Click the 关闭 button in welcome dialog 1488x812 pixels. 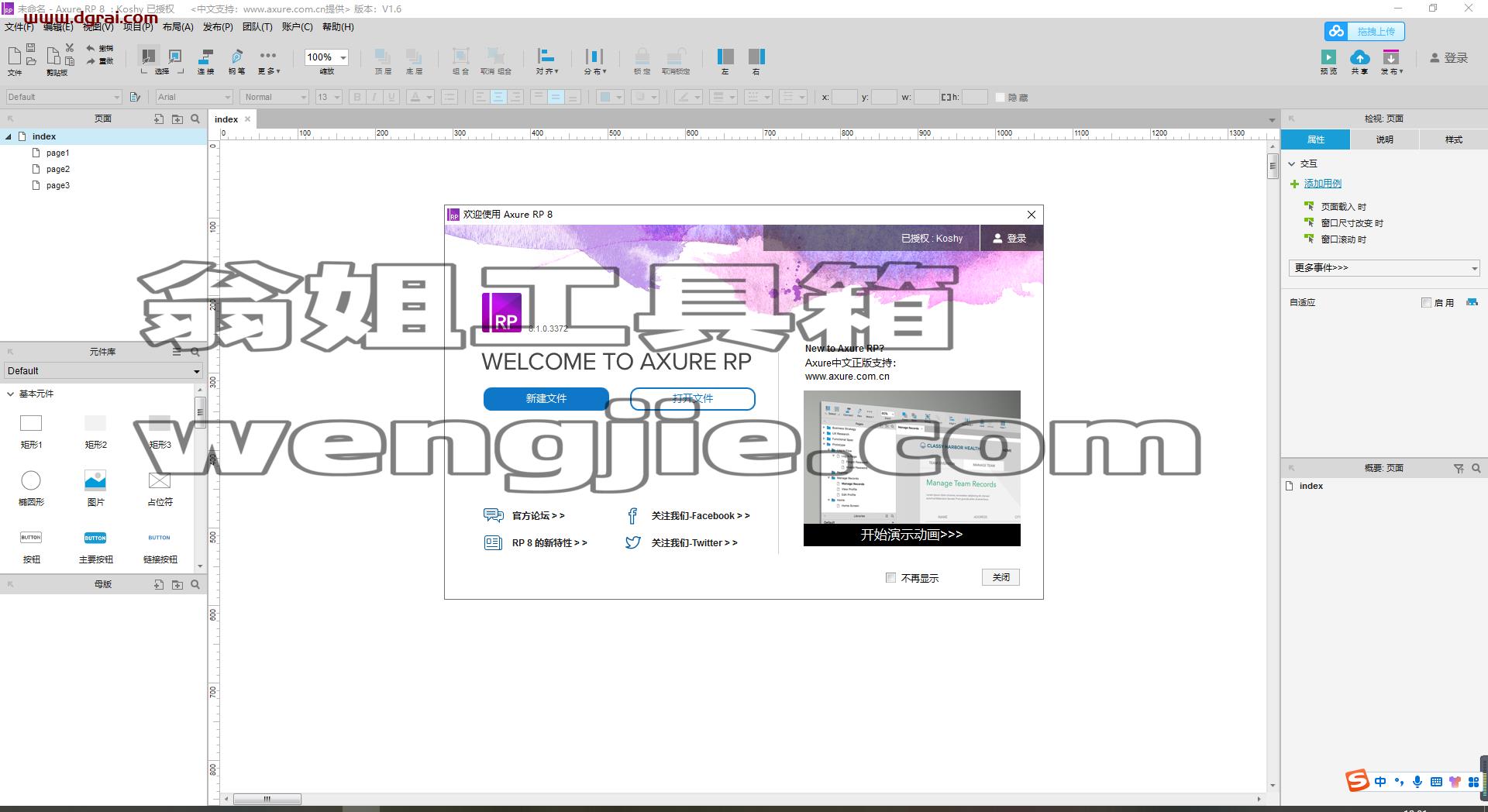click(1001, 577)
